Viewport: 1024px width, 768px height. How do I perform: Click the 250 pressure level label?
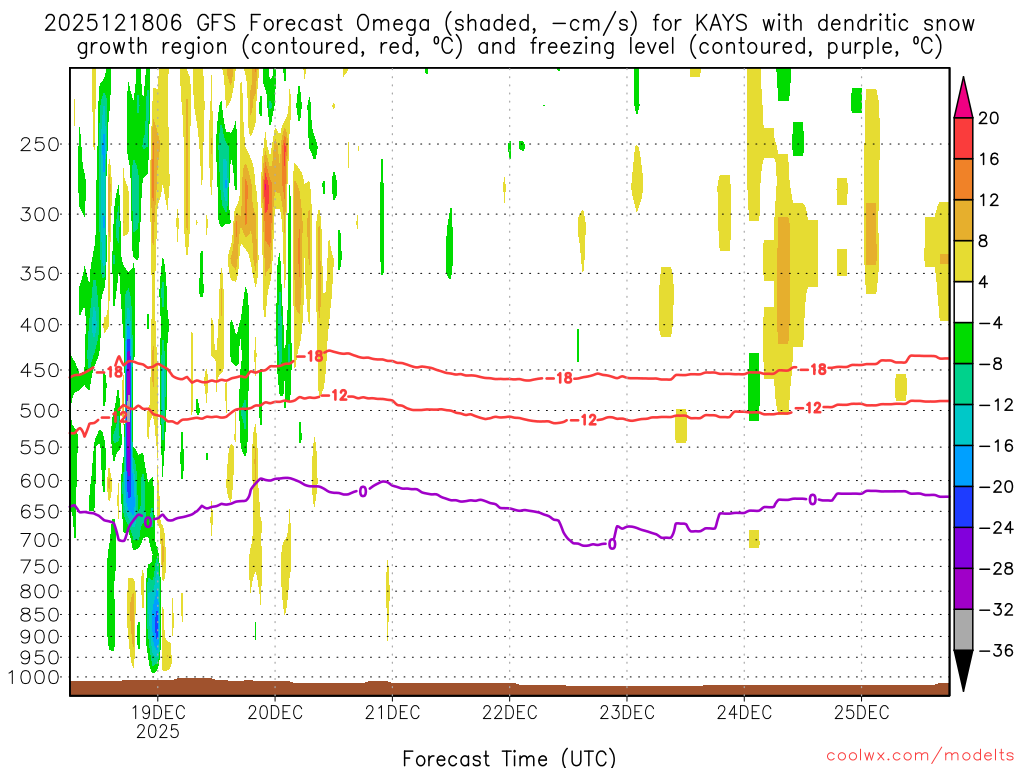click(40, 144)
